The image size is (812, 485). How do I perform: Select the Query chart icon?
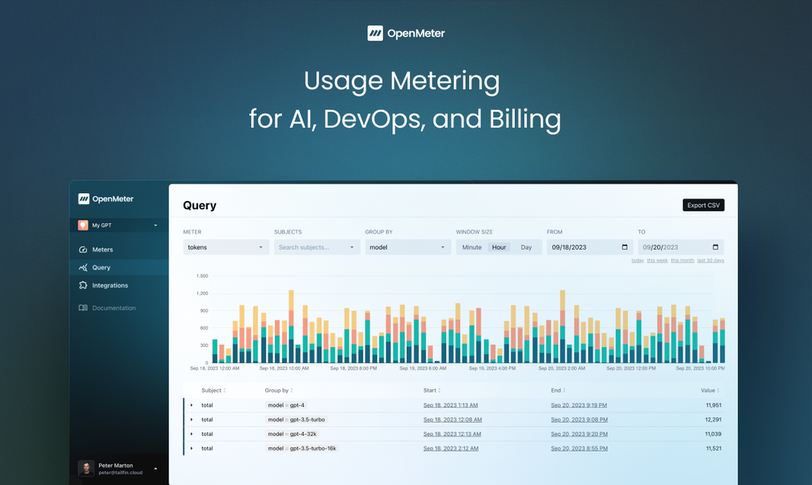[83, 268]
